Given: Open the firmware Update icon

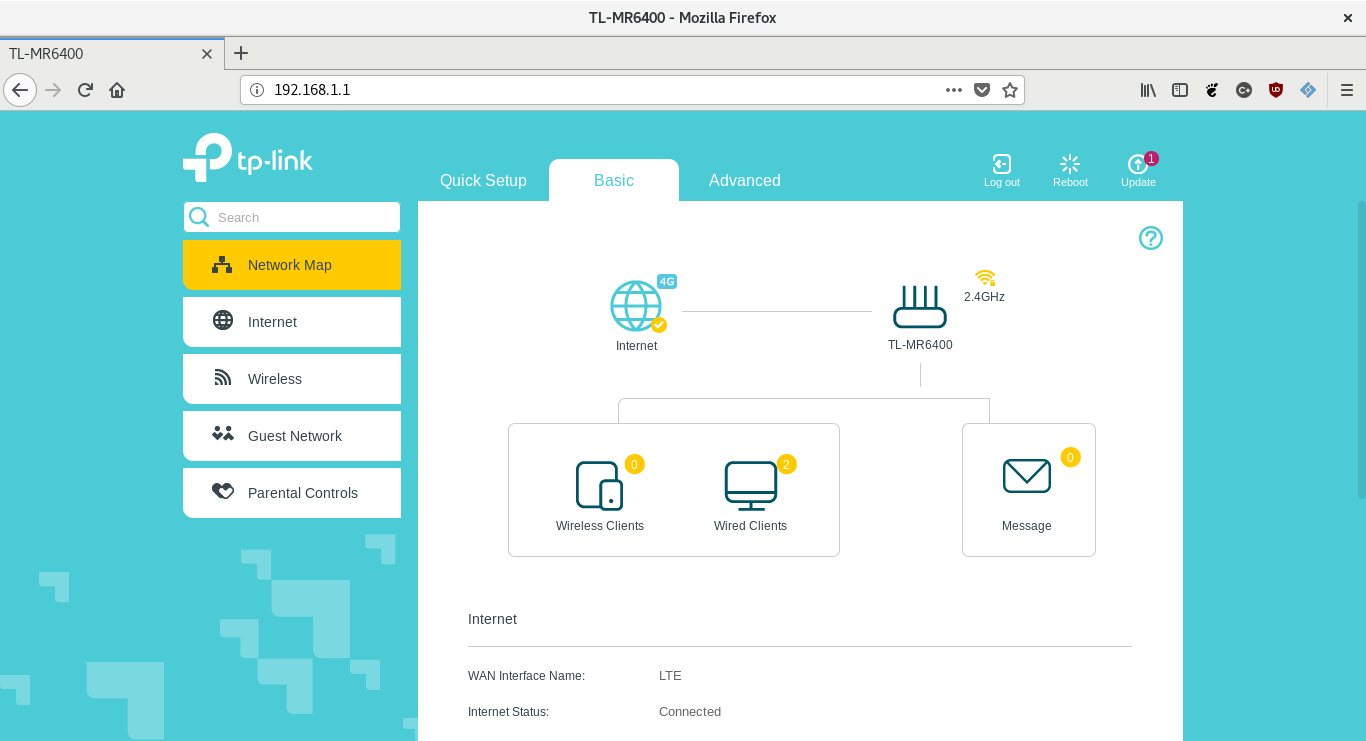Looking at the screenshot, I should pos(1137,165).
